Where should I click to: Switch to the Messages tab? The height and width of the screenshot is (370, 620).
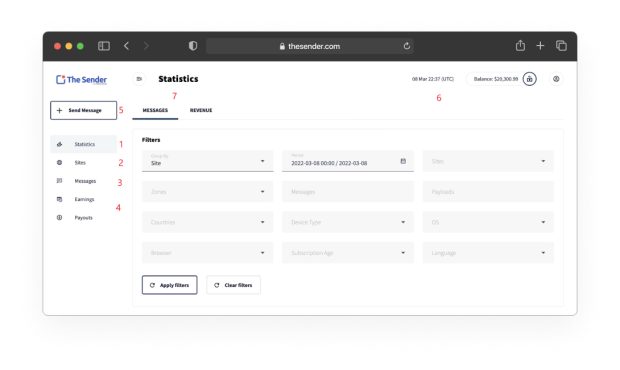(155, 110)
